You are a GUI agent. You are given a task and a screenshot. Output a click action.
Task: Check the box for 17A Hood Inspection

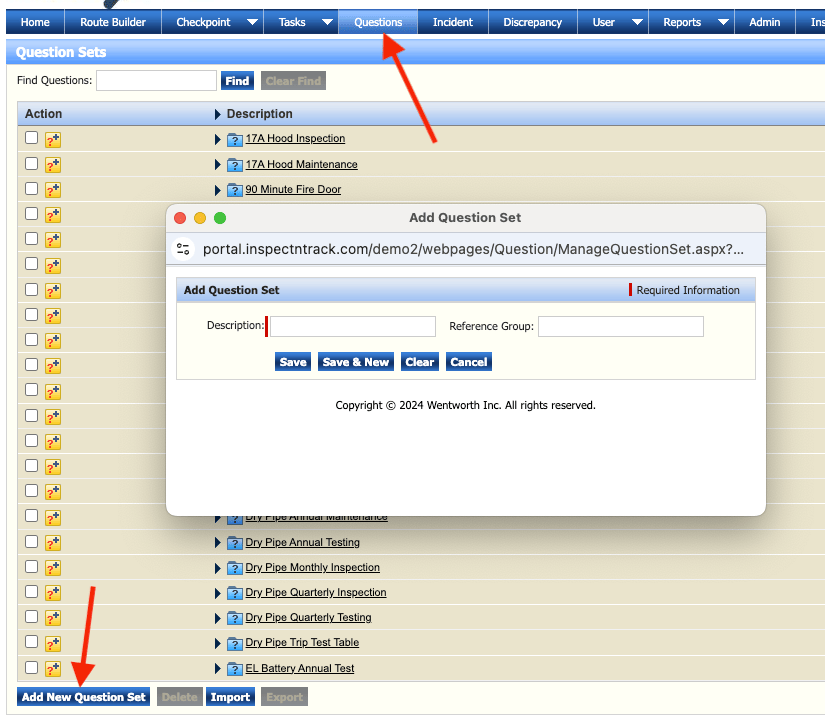point(32,138)
